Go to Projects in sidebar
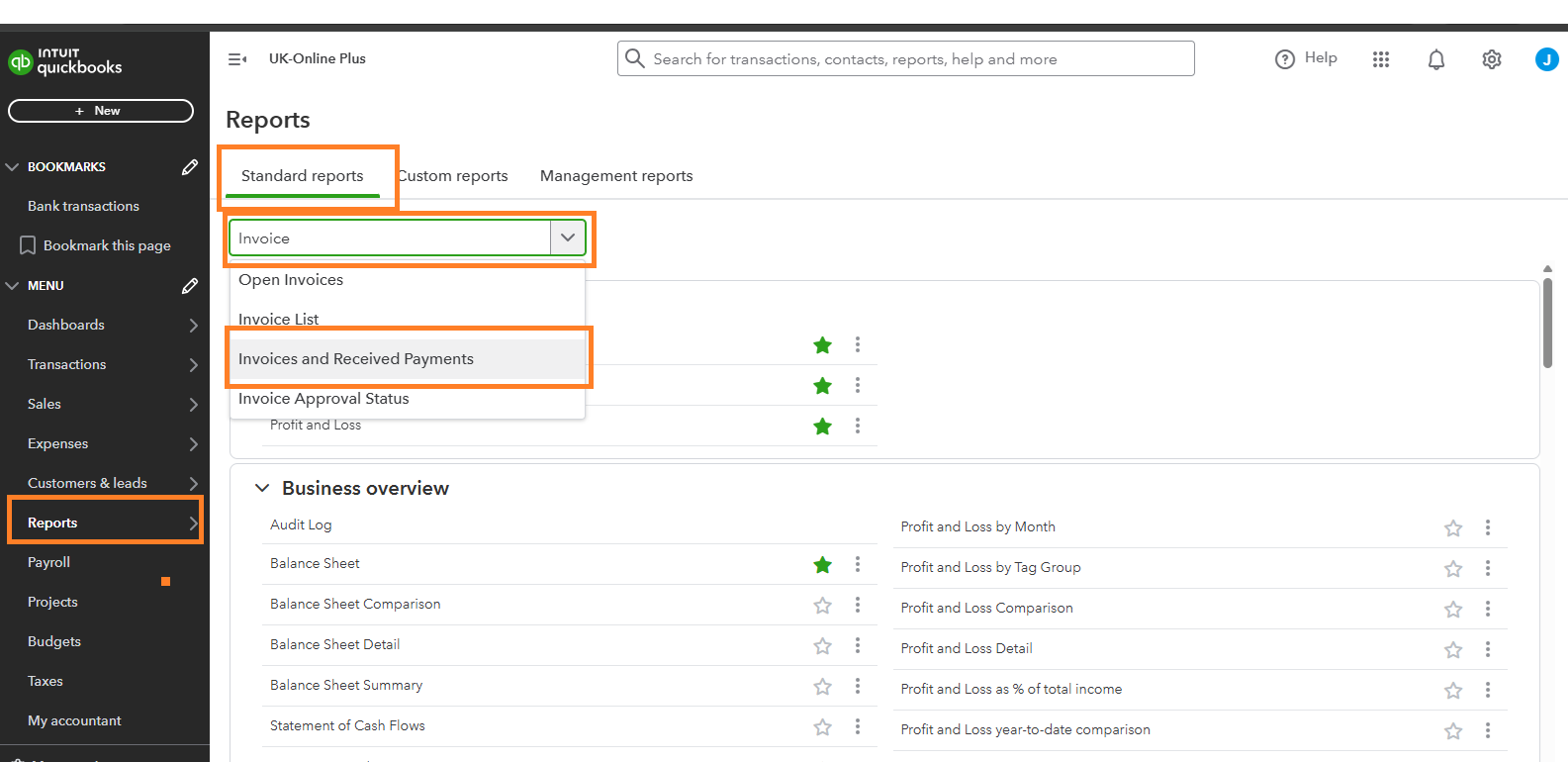Screen dimensions: 1568x762 [x=52, y=602]
